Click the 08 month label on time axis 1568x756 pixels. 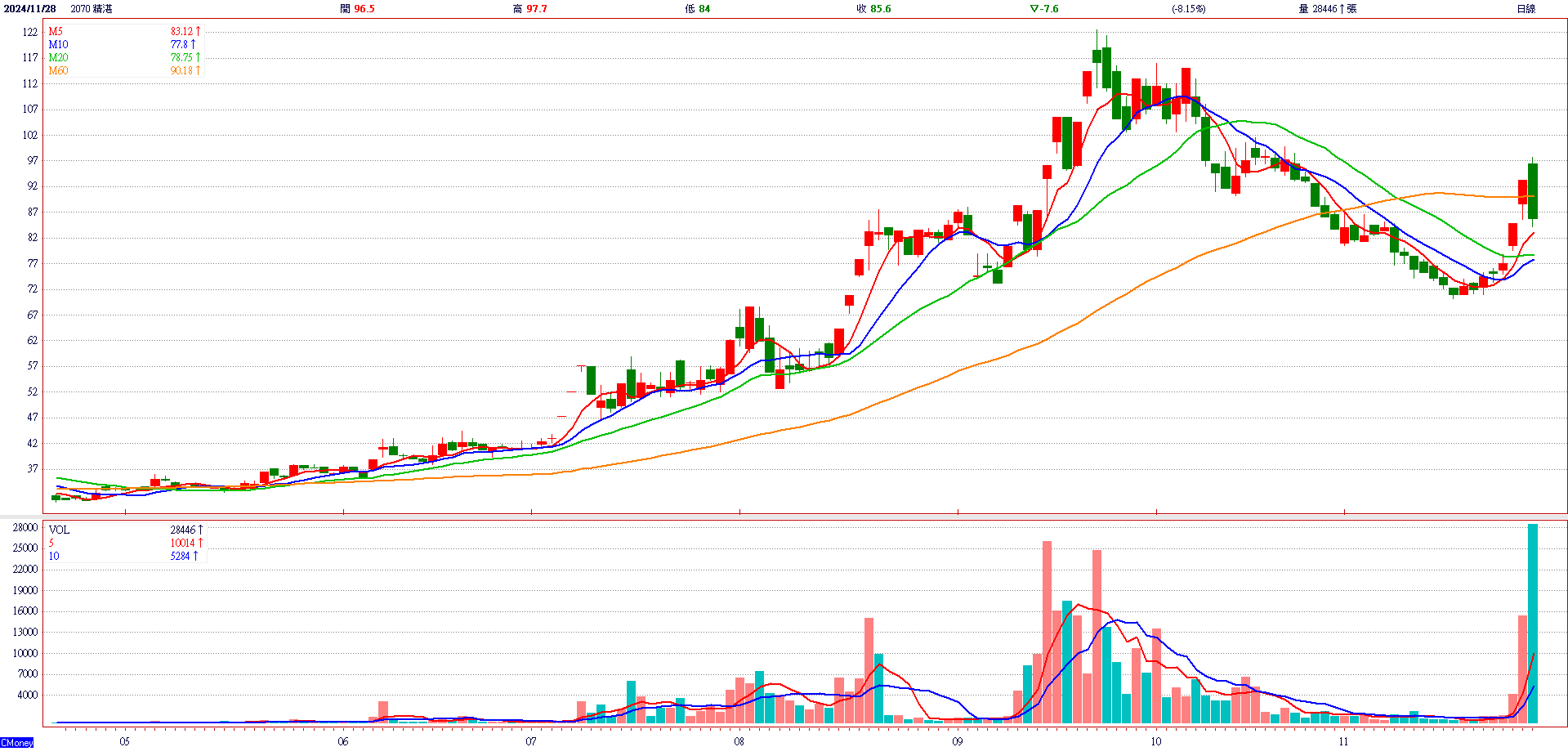tap(739, 742)
